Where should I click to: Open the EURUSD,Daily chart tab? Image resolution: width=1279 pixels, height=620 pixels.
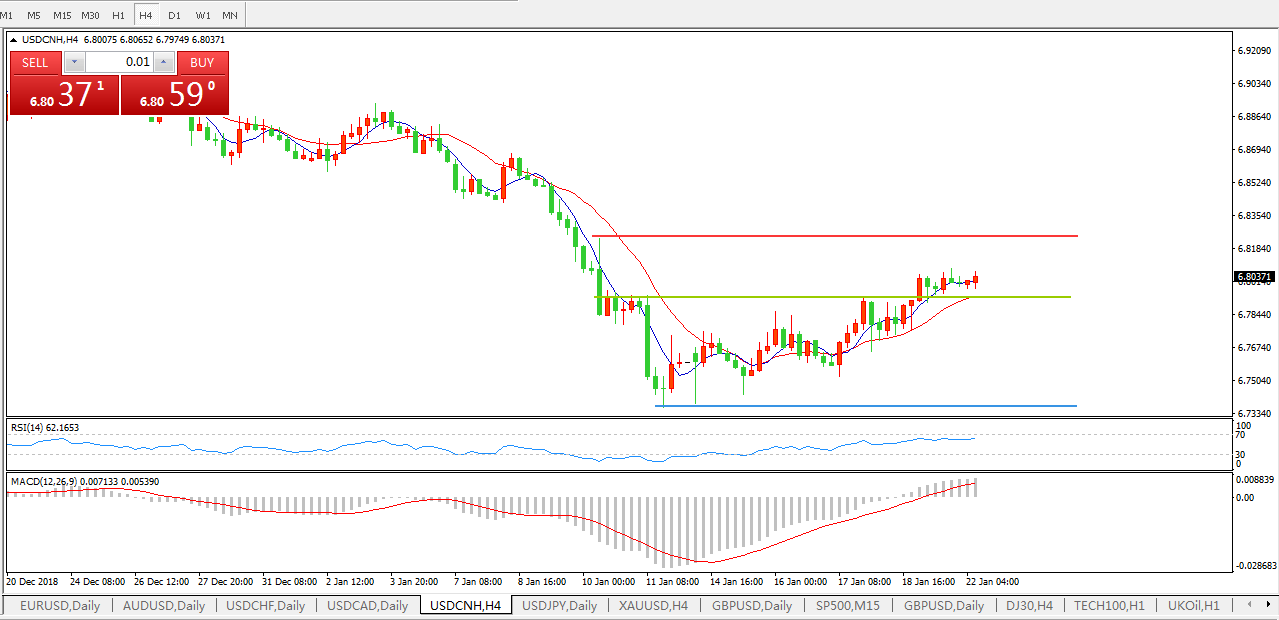click(x=58, y=605)
